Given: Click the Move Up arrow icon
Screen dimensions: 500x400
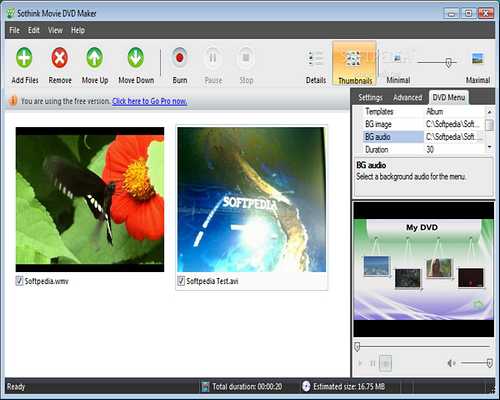Looking at the screenshot, I should 95,57.
